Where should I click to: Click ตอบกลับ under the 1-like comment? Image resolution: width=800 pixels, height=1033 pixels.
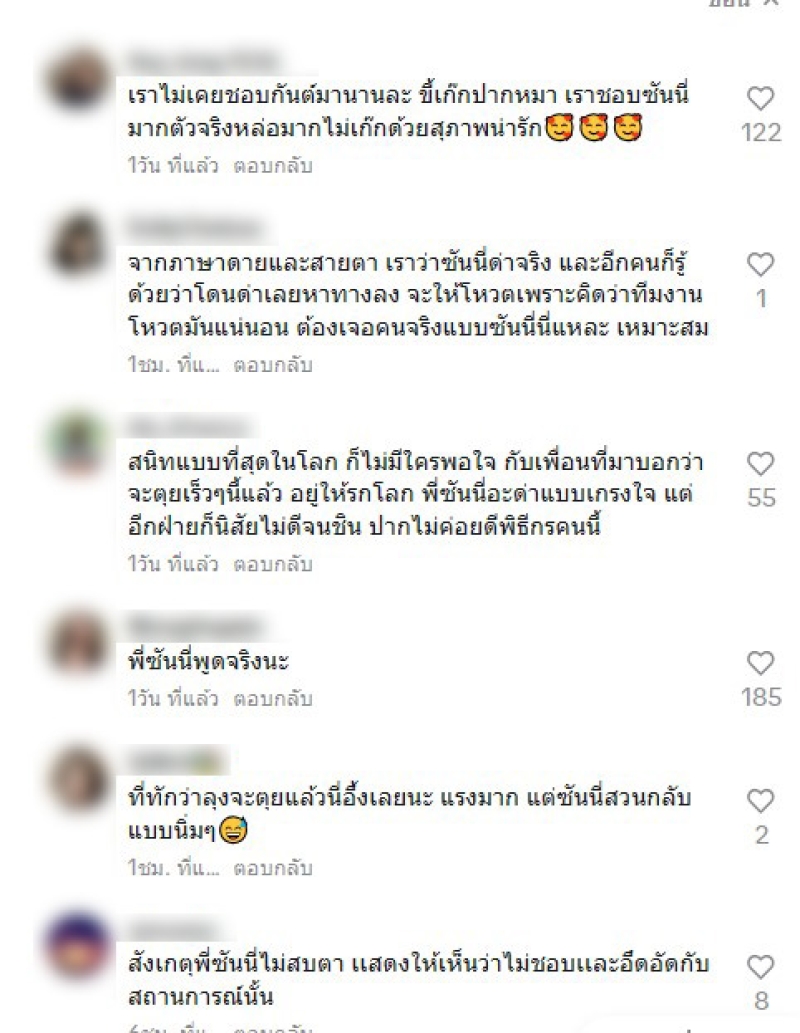(273, 365)
